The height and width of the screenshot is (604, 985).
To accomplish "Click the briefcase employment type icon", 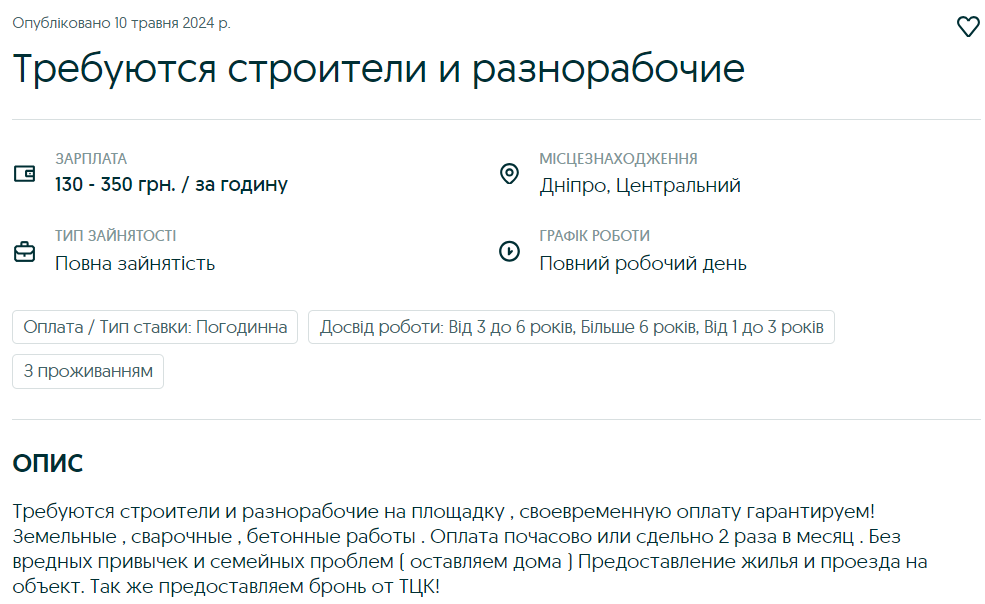I will (24, 252).
